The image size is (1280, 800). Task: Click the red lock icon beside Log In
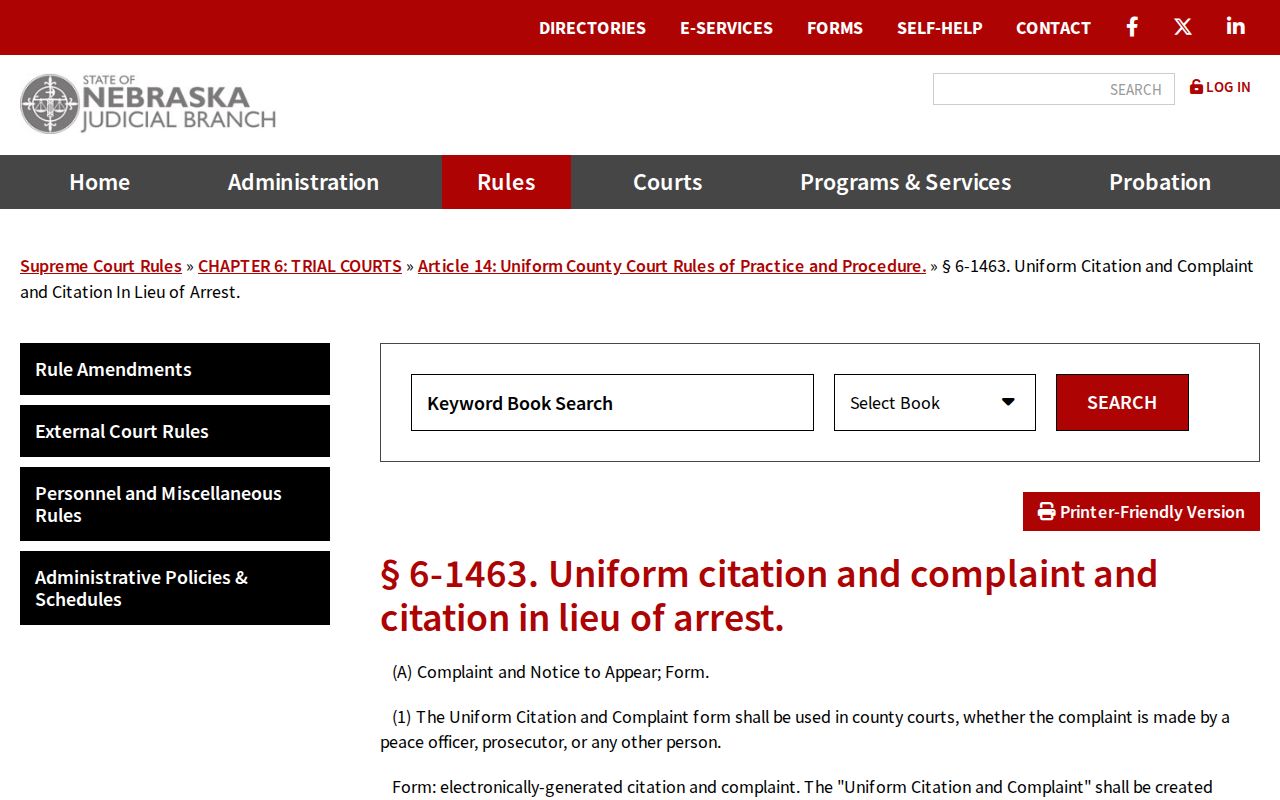point(1196,87)
